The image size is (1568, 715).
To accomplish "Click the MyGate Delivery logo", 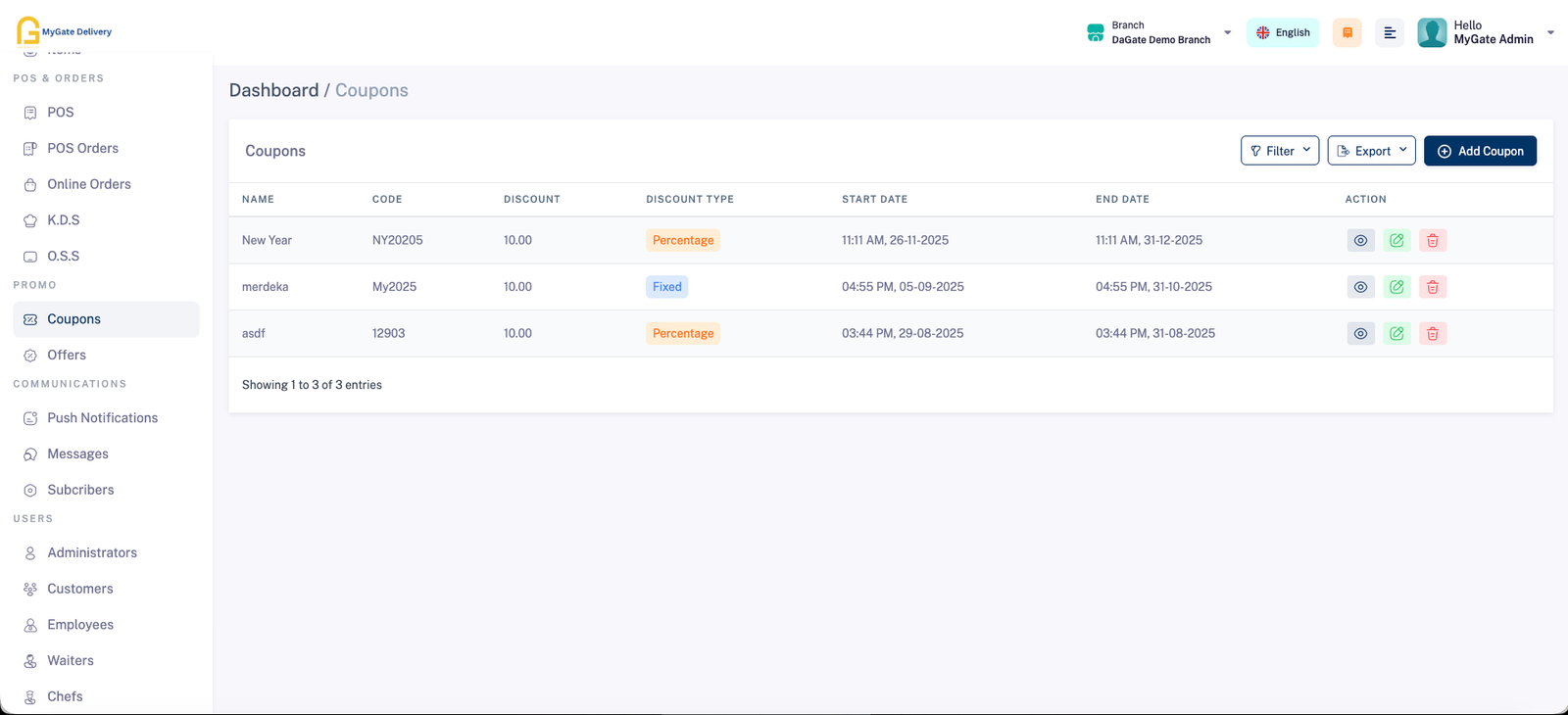I will [x=65, y=31].
